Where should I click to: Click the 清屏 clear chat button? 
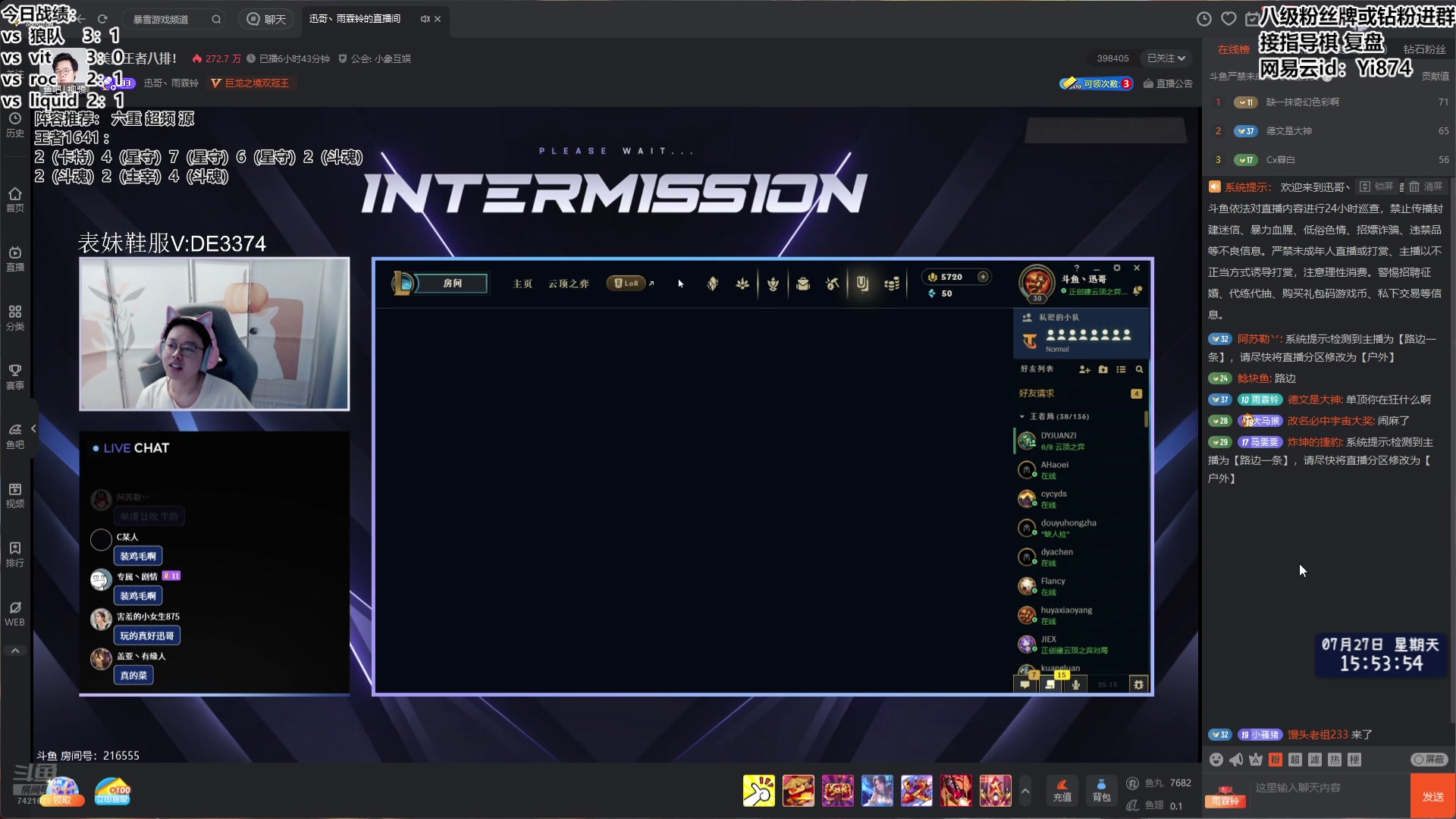[1426, 187]
